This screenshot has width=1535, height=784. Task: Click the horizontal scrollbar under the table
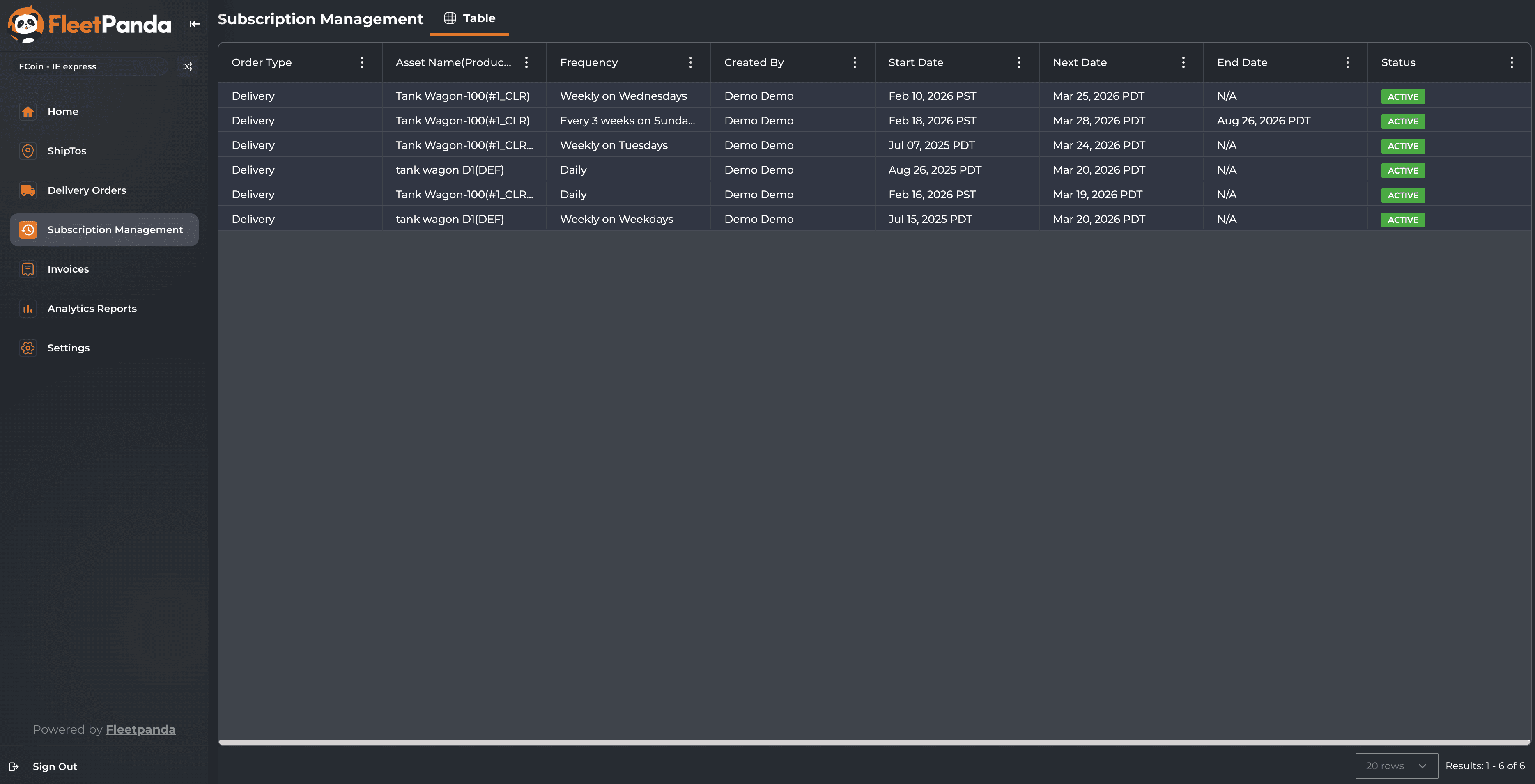click(873, 742)
